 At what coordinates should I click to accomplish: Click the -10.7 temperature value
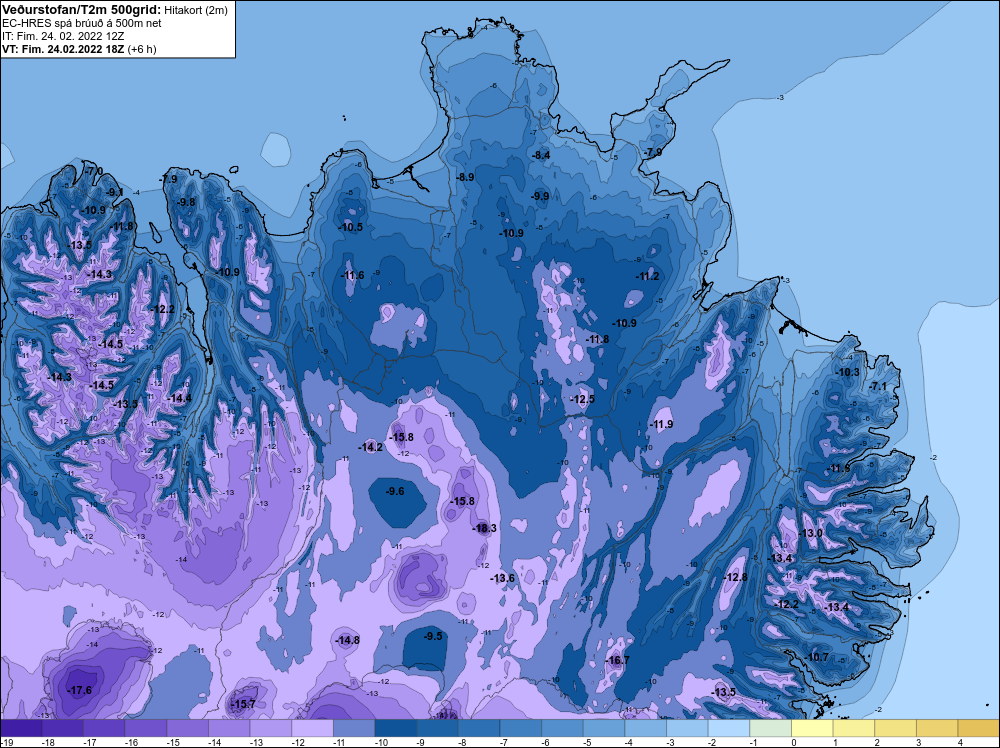[816, 657]
